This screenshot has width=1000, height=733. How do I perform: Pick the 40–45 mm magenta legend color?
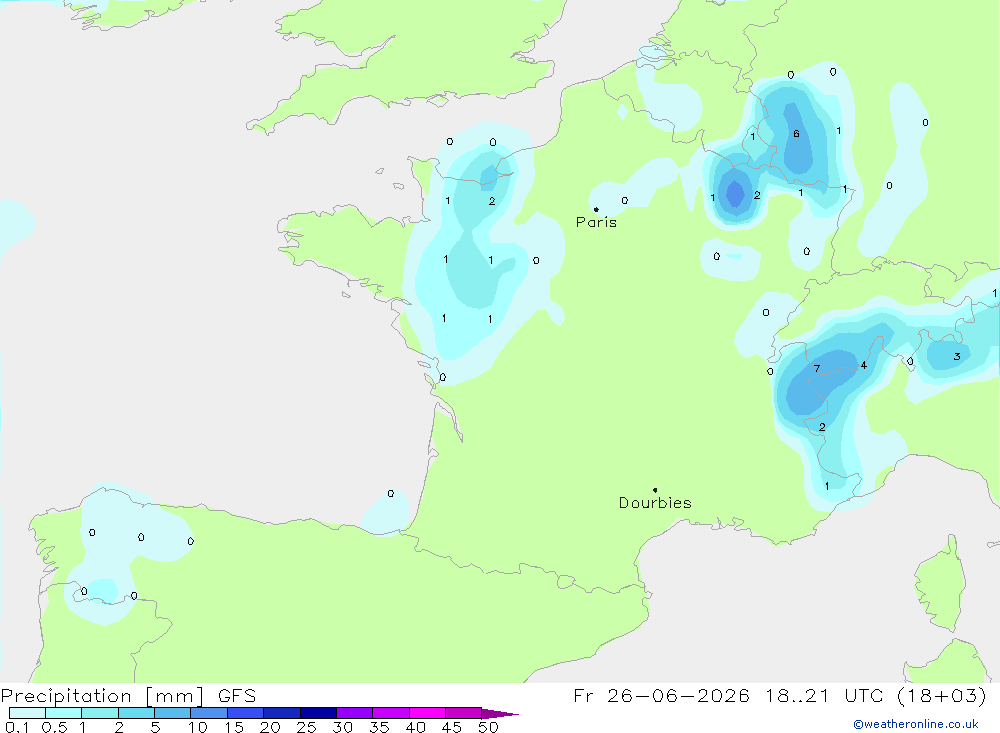coord(427,713)
